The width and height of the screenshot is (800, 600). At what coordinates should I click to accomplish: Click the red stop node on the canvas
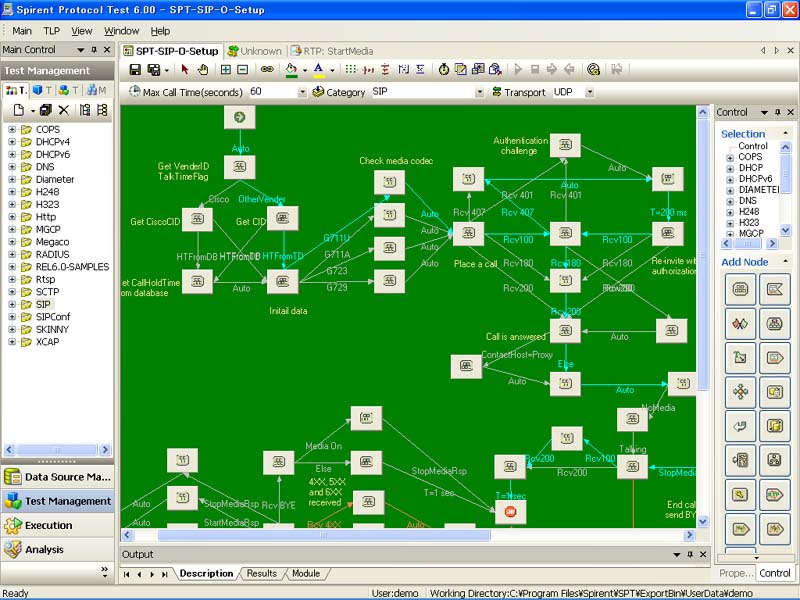tap(510, 512)
